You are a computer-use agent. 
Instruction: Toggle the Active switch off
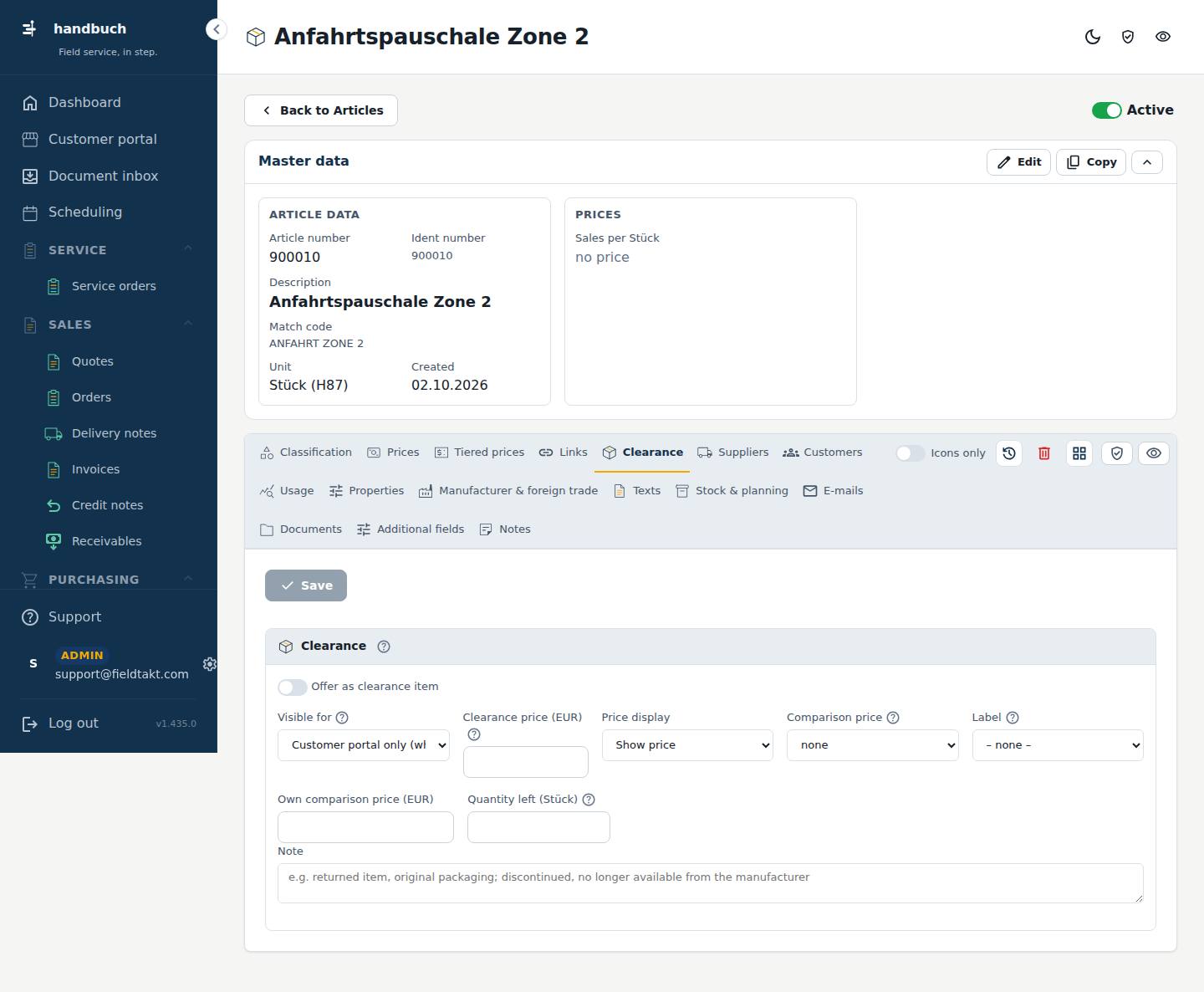pos(1107,110)
